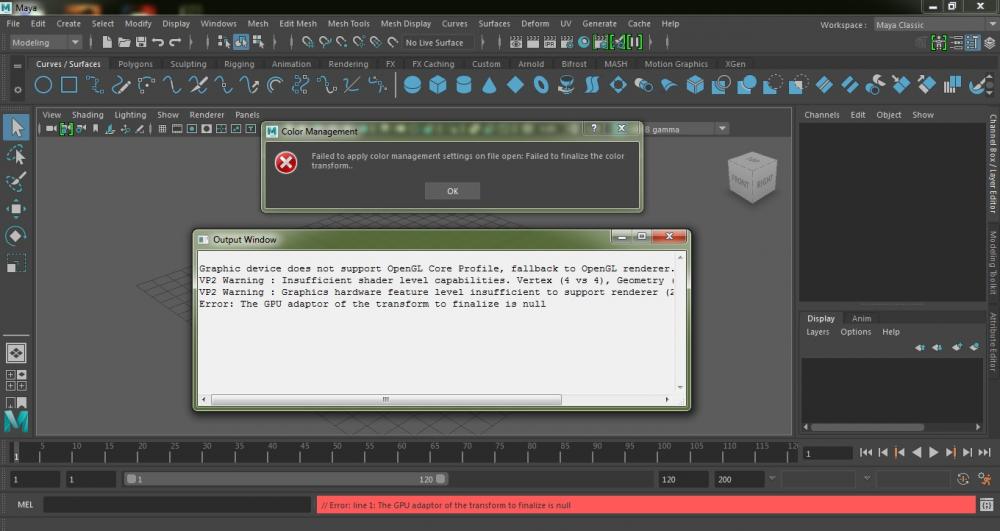Viewport: 1000px width, 531px height.
Task: Activate the Lasso select tool
Action: pos(16,155)
